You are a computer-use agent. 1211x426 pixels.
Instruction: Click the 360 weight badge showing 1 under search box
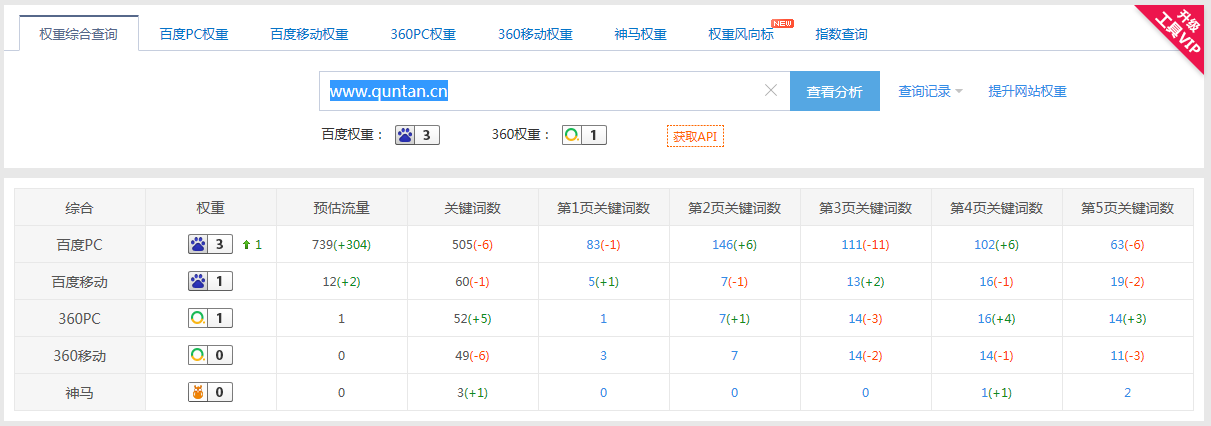click(584, 135)
